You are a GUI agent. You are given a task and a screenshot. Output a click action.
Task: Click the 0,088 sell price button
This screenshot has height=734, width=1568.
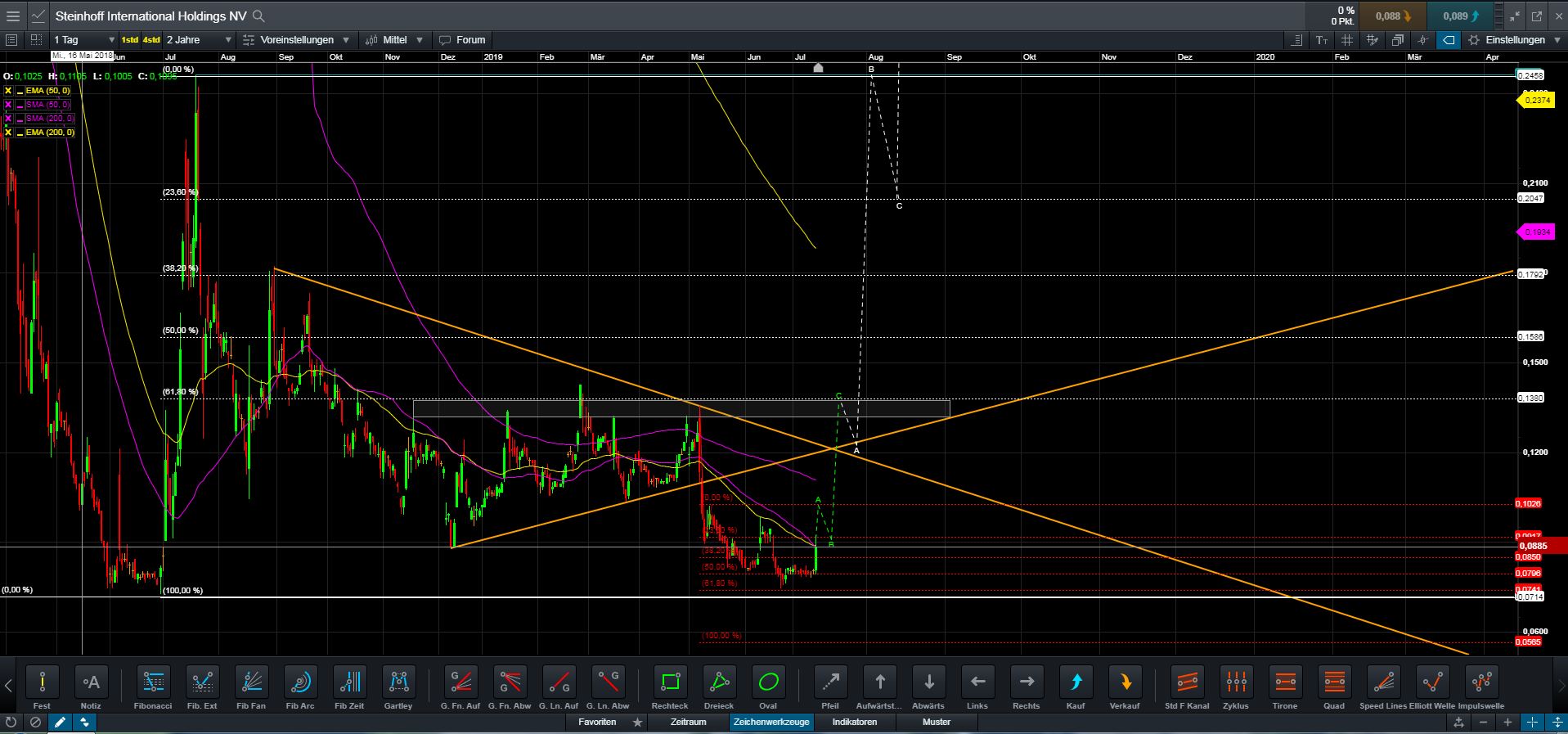tap(1393, 16)
